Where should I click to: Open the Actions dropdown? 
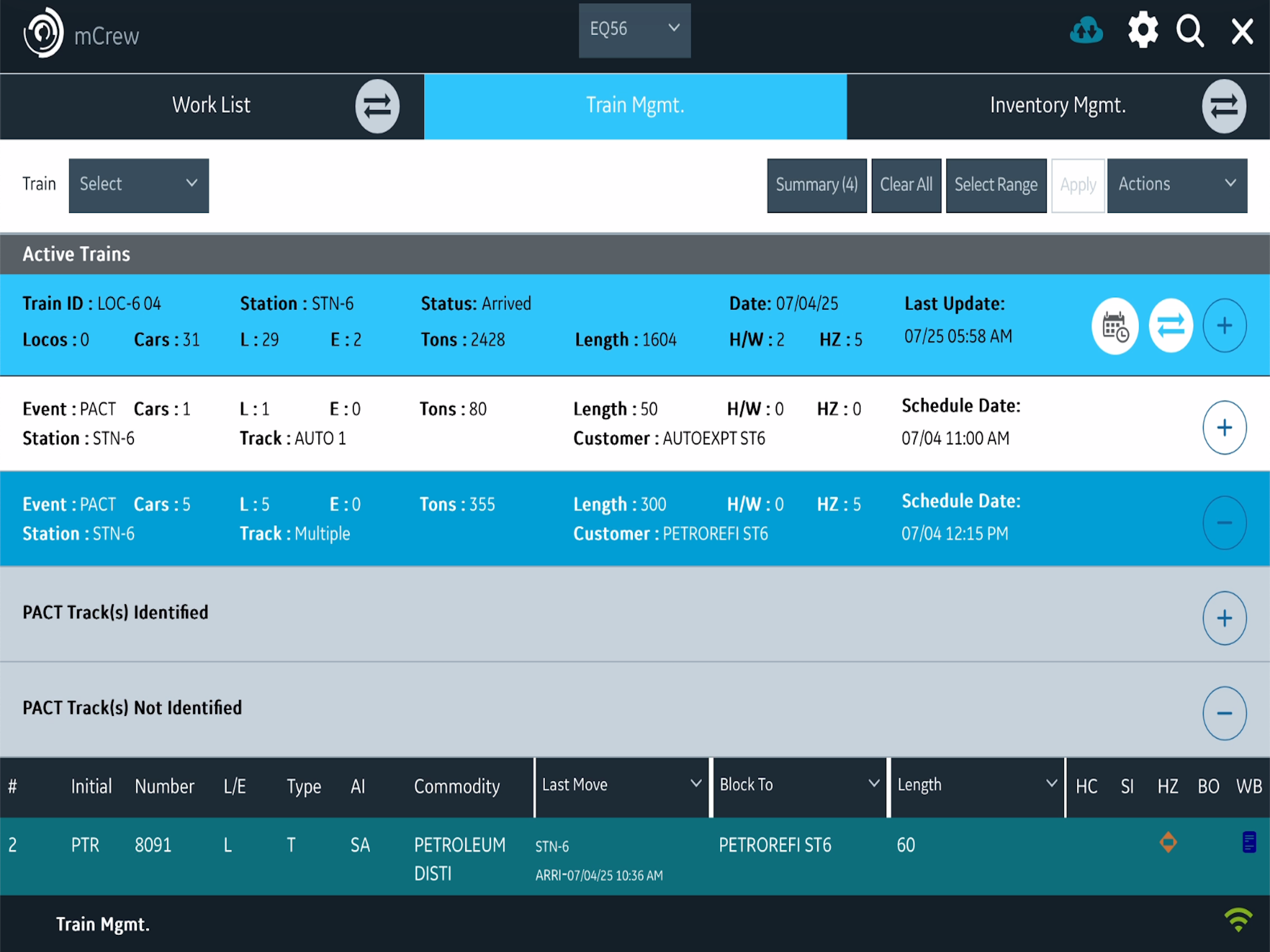[1177, 185]
